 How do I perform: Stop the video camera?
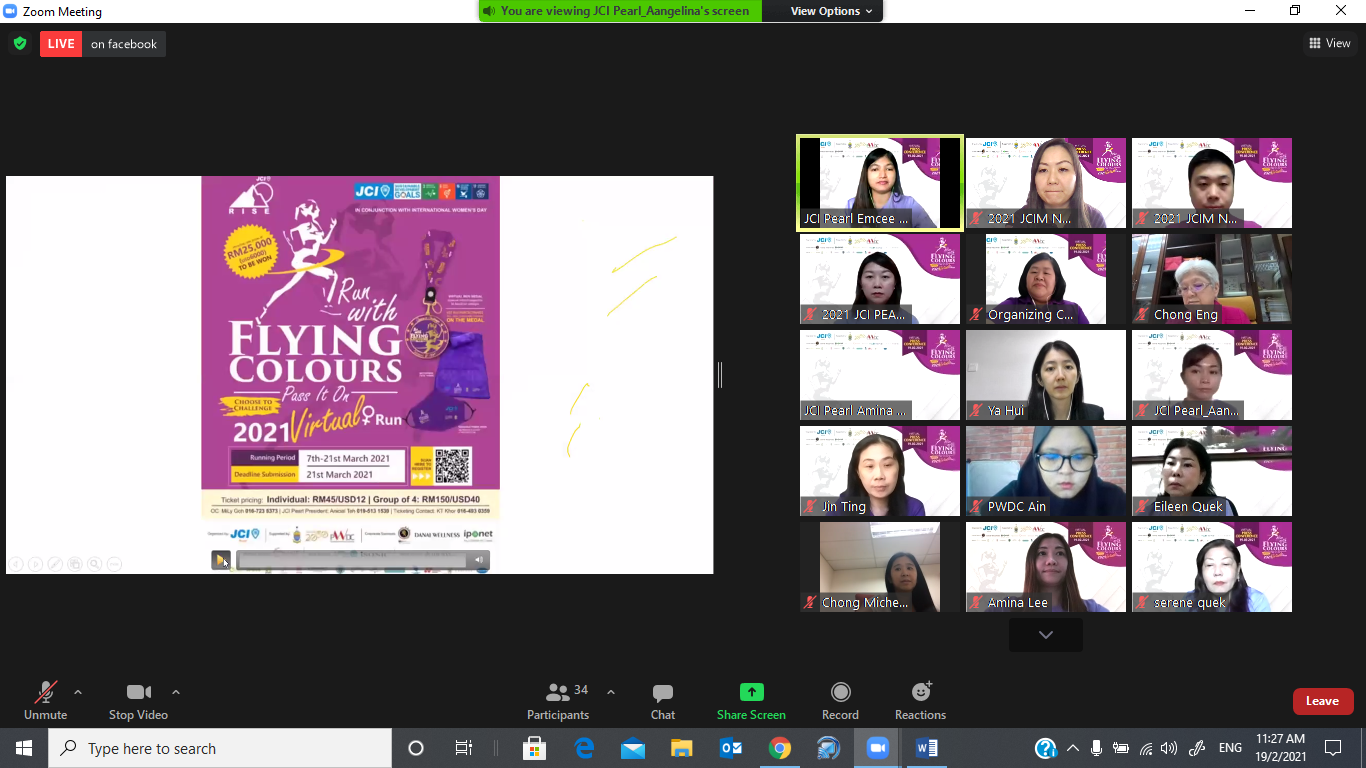pyautogui.click(x=138, y=701)
